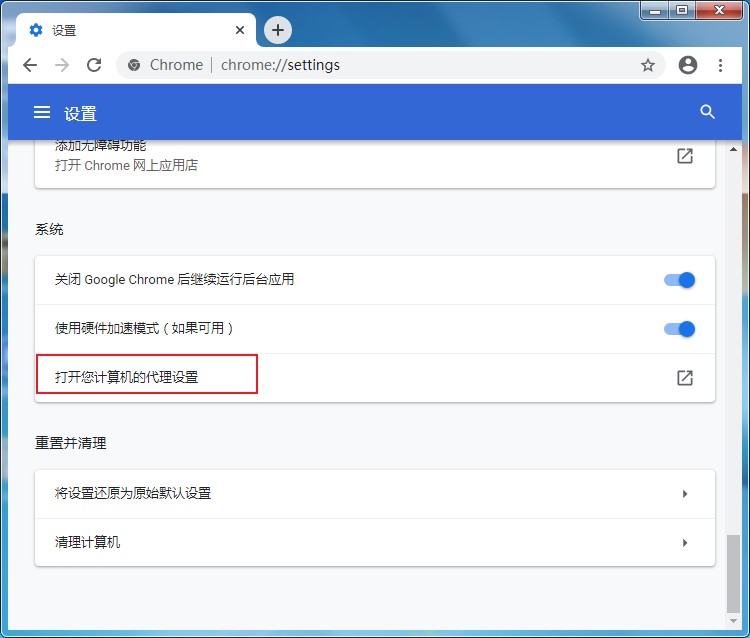
Task: Click the chrome://settings address bar
Action: (x=390, y=65)
